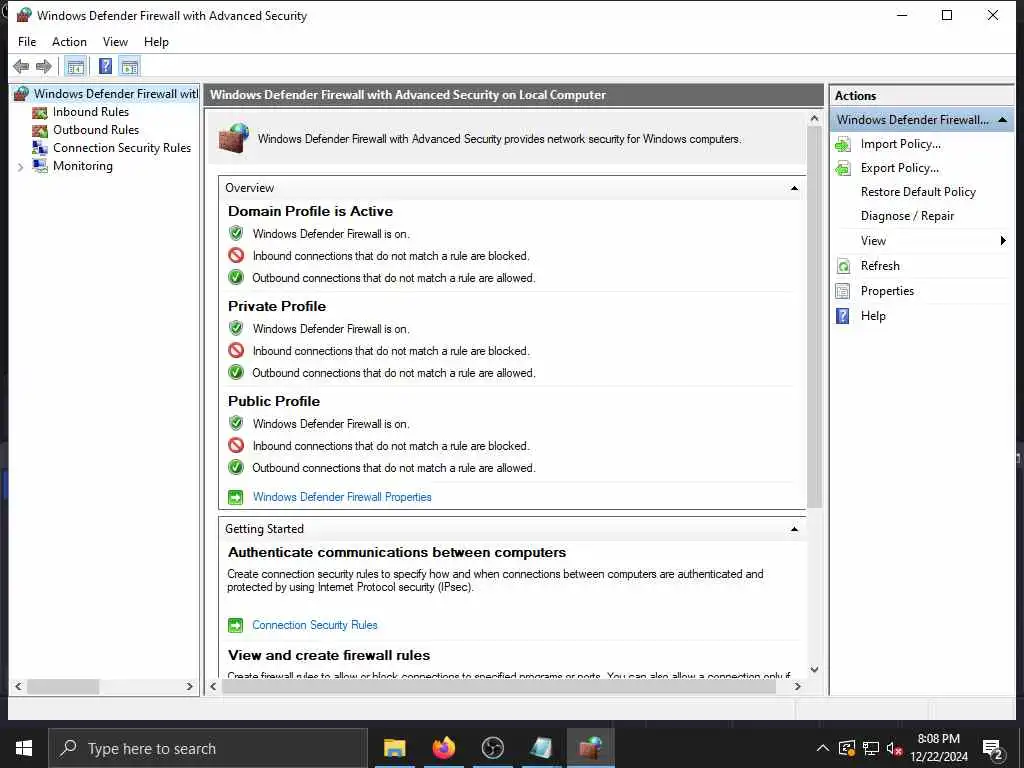Click the "Public Profile" heading
The width and height of the screenshot is (1024, 768).
point(274,402)
